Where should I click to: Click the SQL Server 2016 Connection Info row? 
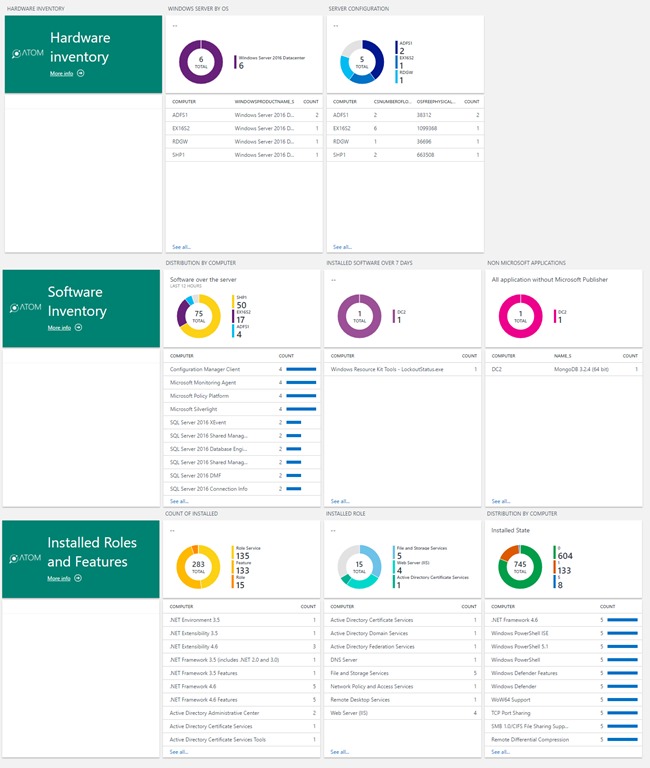click(242, 488)
